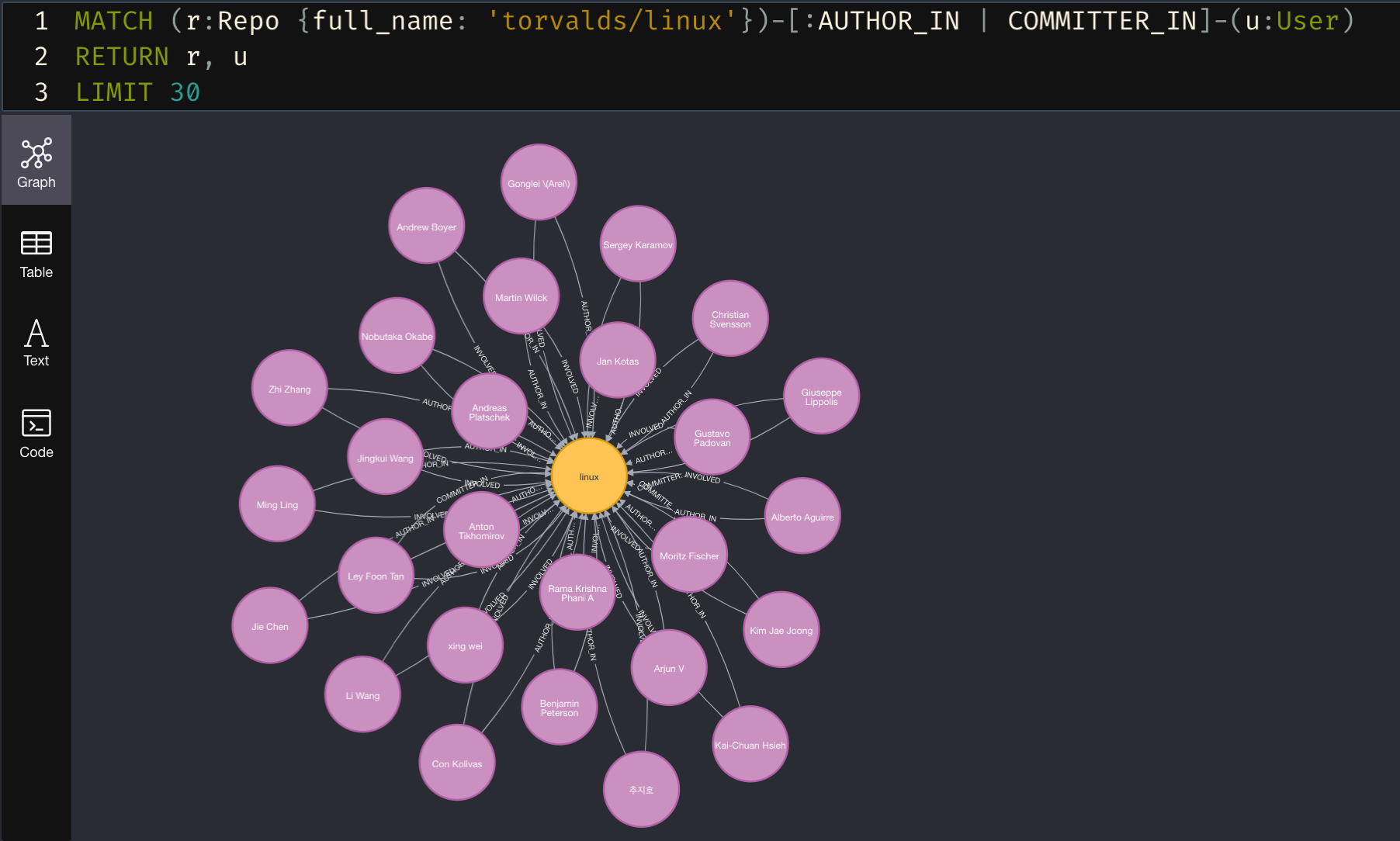This screenshot has width=1400, height=841.
Task: Select the Gonglei (Arei) user node
Action: pyautogui.click(x=539, y=182)
